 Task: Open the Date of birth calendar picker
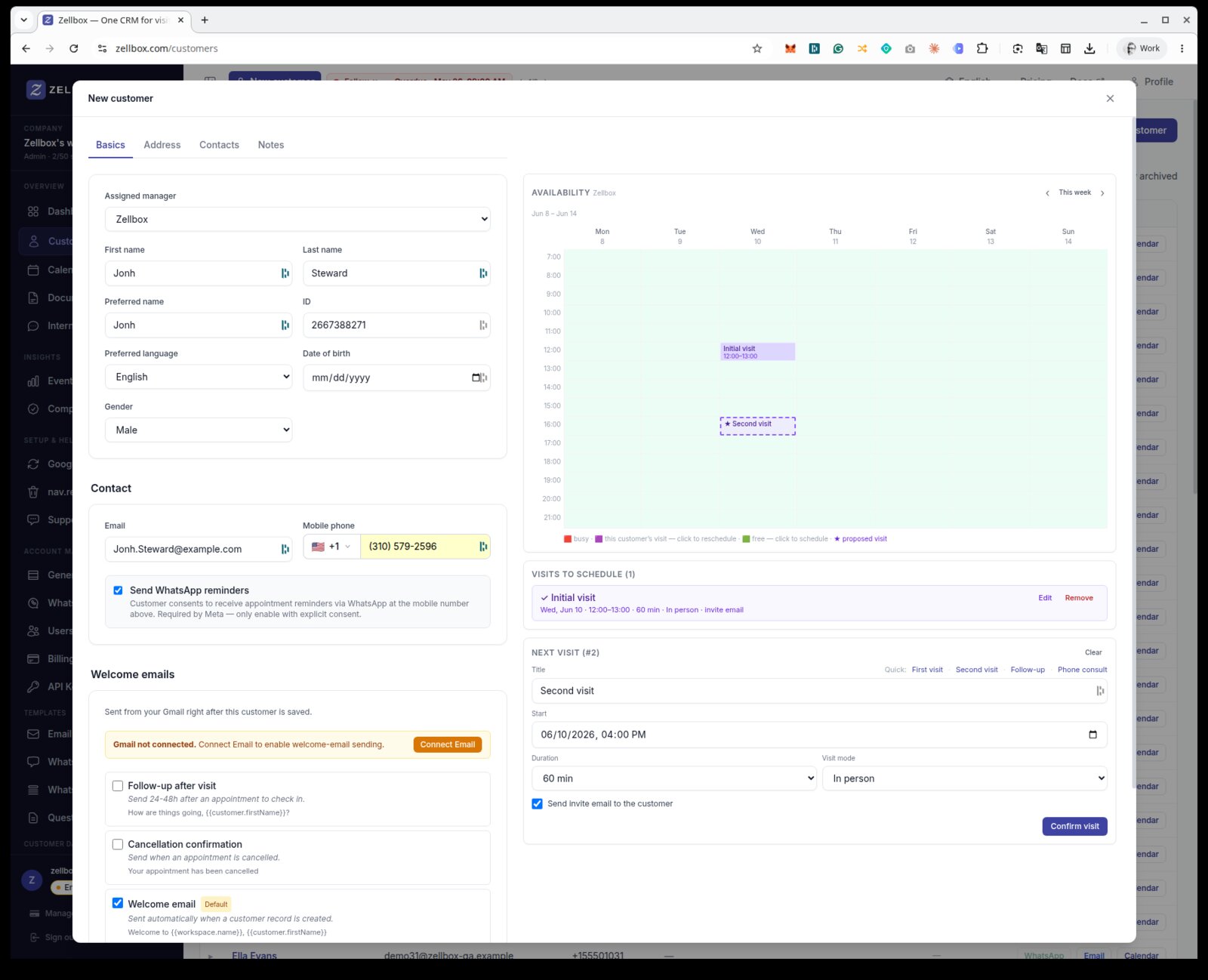(476, 378)
